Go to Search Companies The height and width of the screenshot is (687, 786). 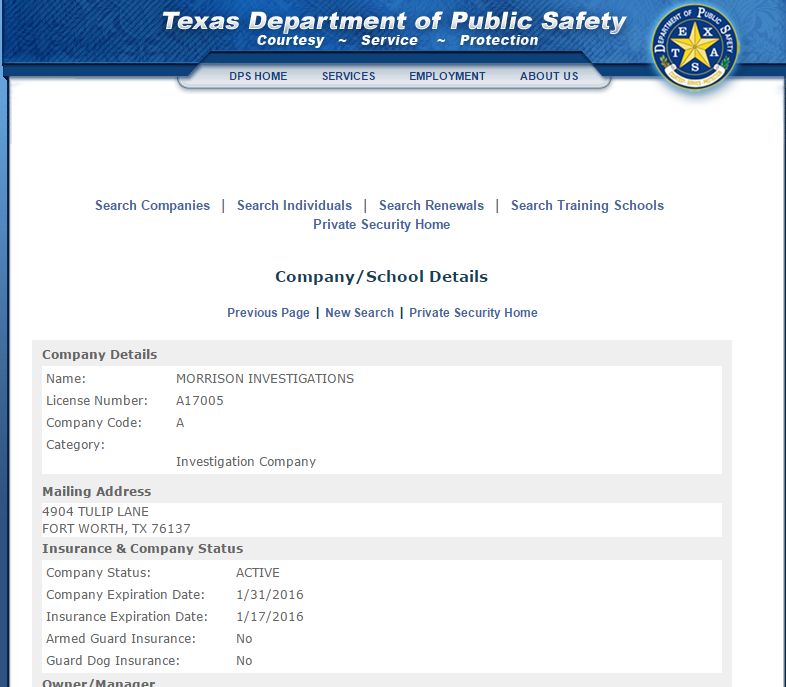152,205
